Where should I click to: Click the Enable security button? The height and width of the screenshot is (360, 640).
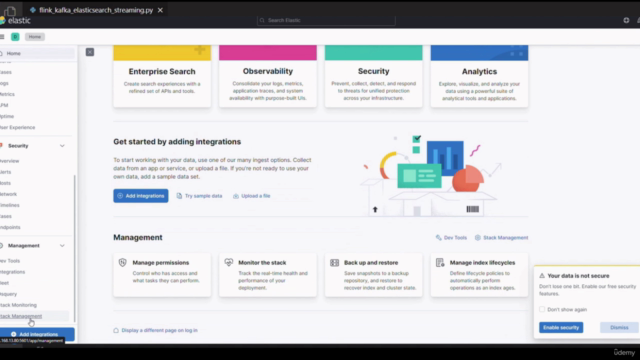point(561,327)
